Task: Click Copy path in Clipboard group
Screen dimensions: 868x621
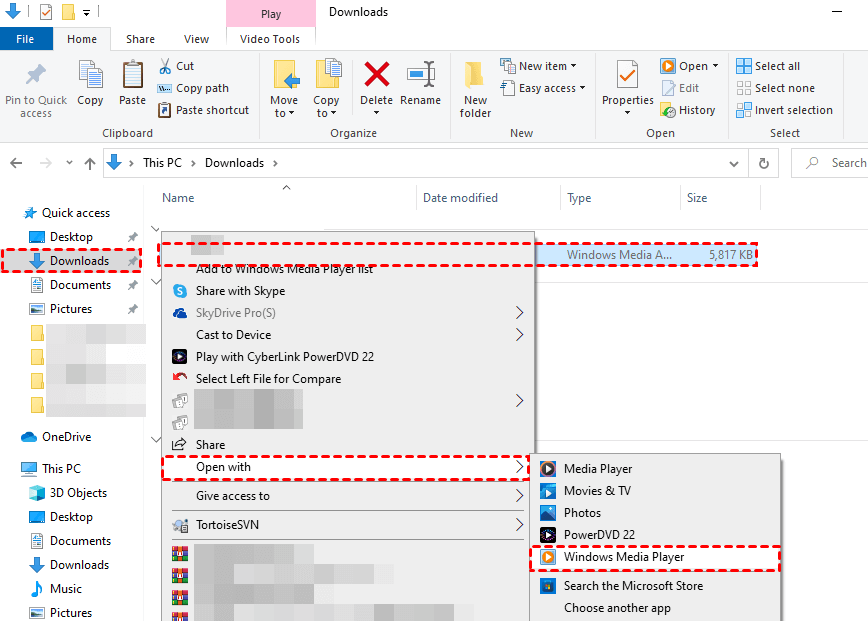Action: (193, 88)
